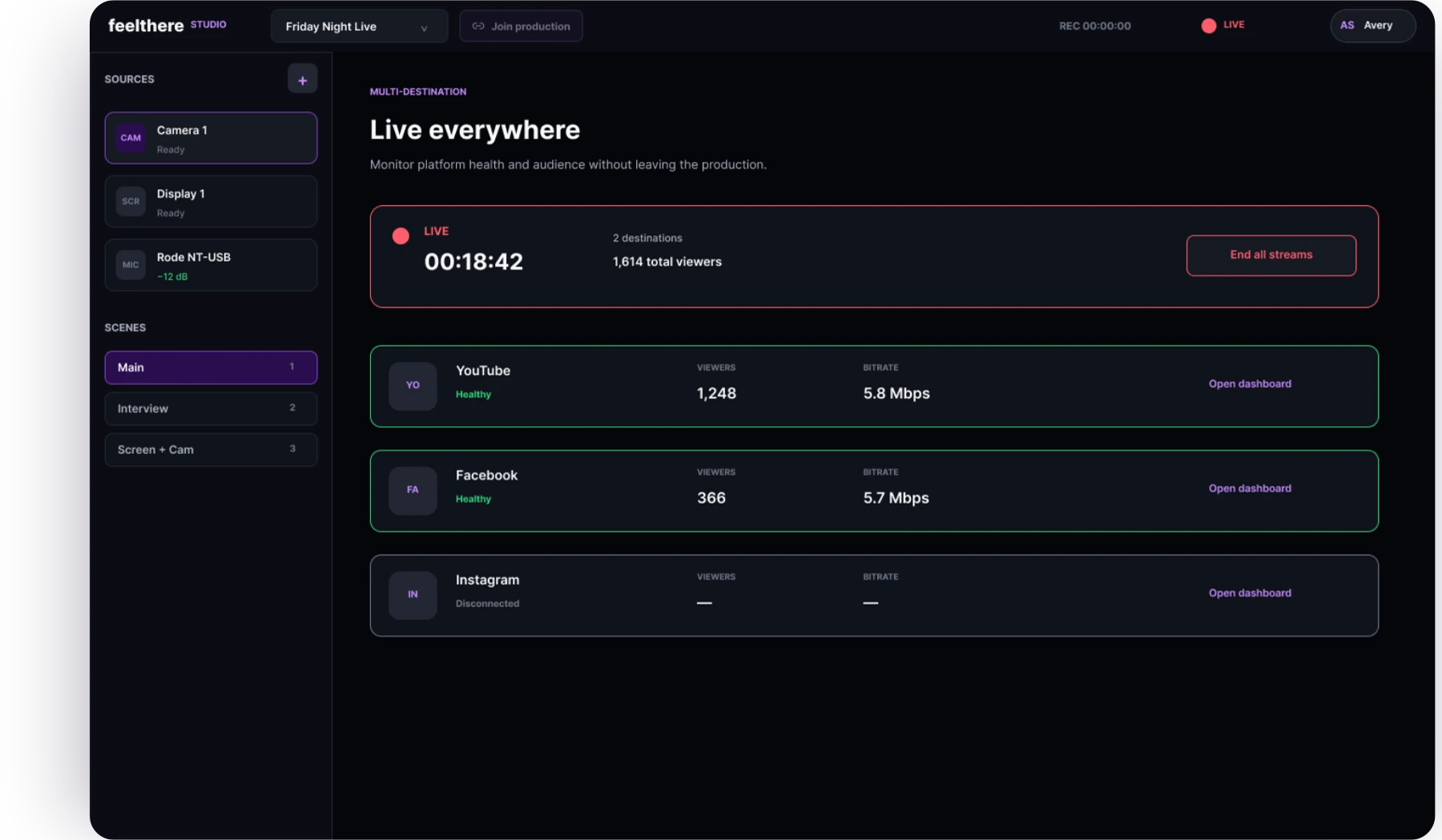The height and width of the screenshot is (840, 1442).
Task: Click the REC 00:00:00 timer
Action: (x=1094, y=26)
